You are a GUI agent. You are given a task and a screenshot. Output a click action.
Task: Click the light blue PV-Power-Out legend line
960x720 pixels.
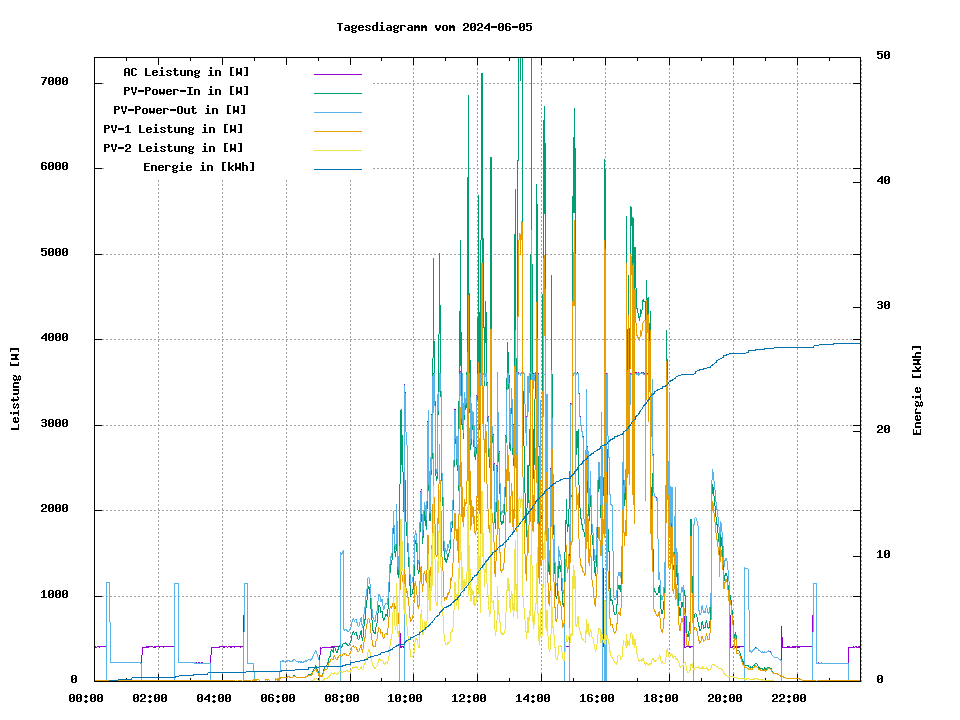tap(337, 112)
